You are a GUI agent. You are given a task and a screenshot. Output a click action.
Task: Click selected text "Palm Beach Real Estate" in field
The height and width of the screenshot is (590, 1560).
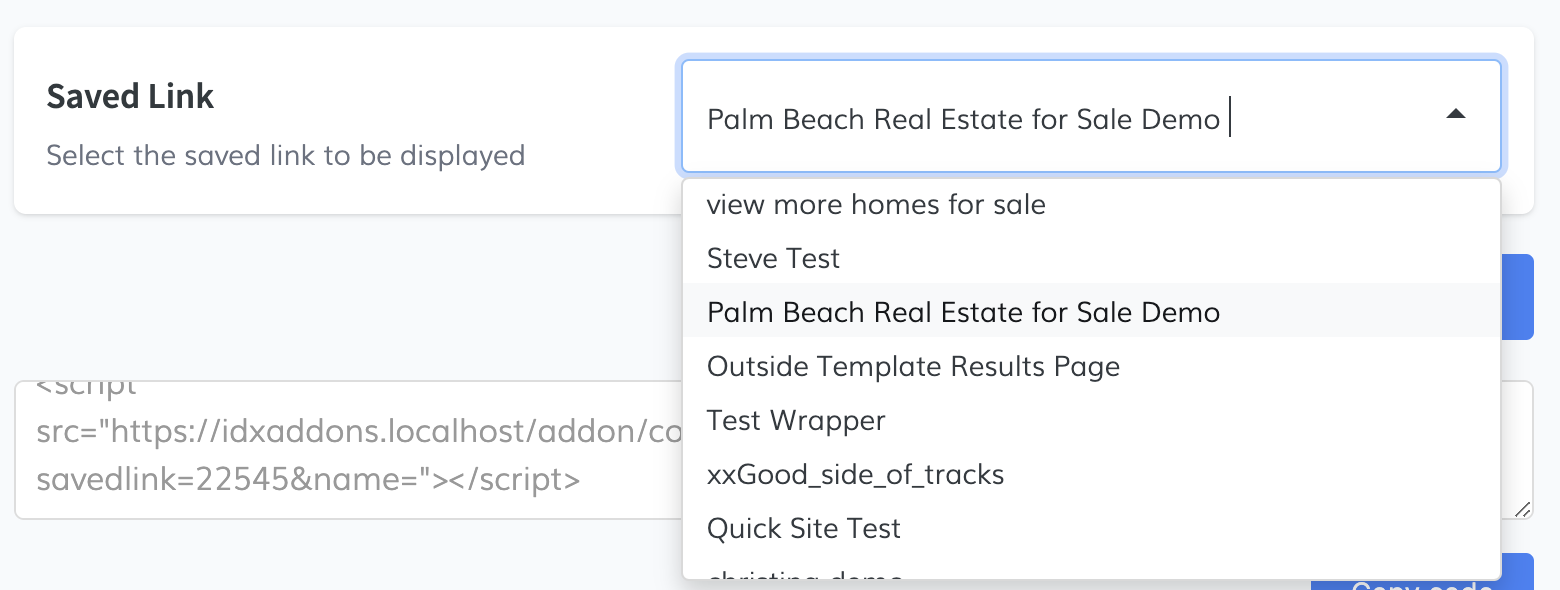(963, 120)
